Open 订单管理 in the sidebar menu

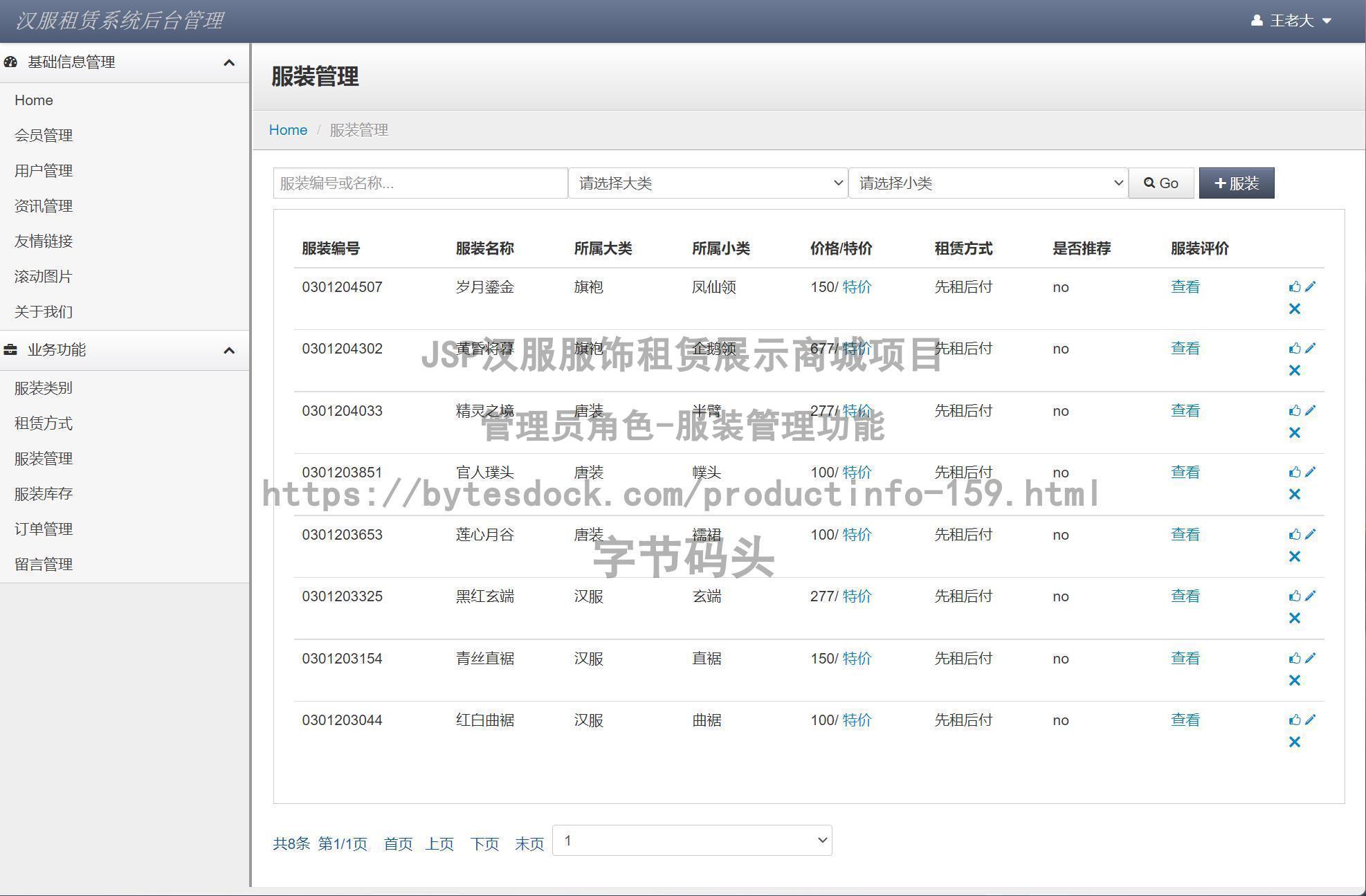pyautogui.click(x=44, y=529)
